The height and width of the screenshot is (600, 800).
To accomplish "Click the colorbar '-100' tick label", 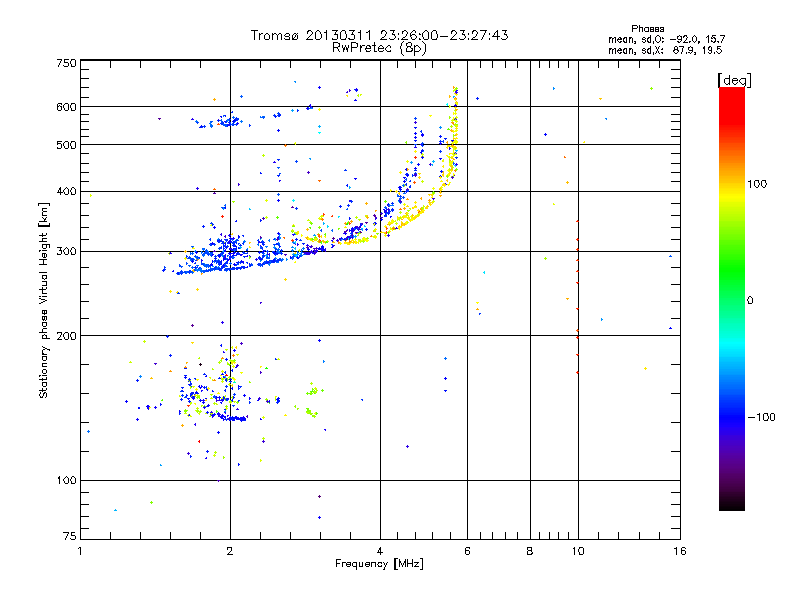I will tap(762, 417).
